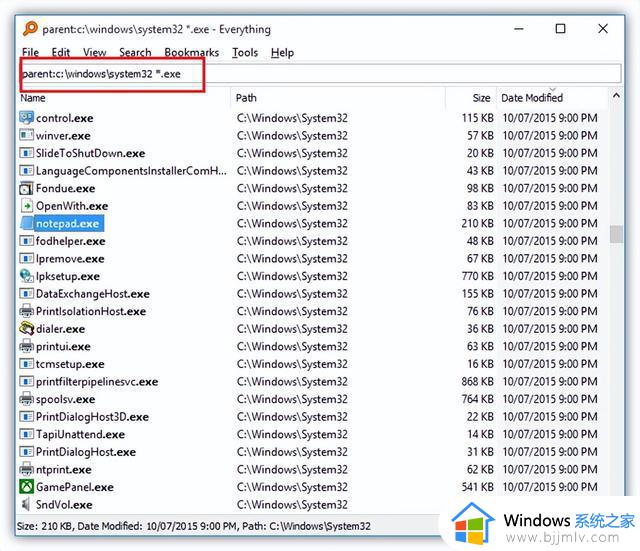Open the View menu
This screenshot has height=551, width=640.
coord(94,52)
